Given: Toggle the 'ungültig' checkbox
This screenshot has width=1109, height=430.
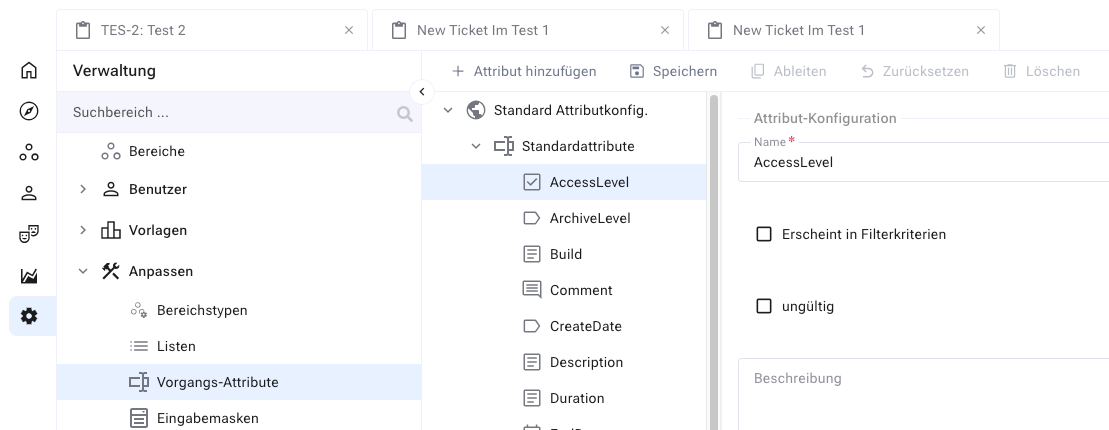Looking at the screenshot, I should point(764,306).
